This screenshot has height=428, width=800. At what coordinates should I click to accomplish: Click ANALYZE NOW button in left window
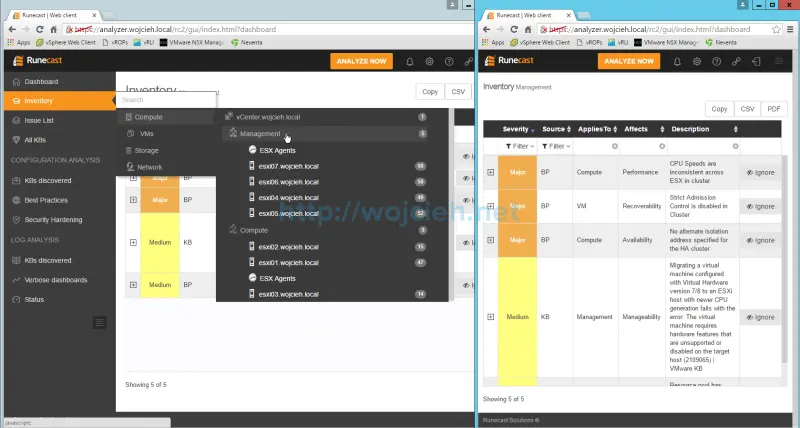coord(360,61)
